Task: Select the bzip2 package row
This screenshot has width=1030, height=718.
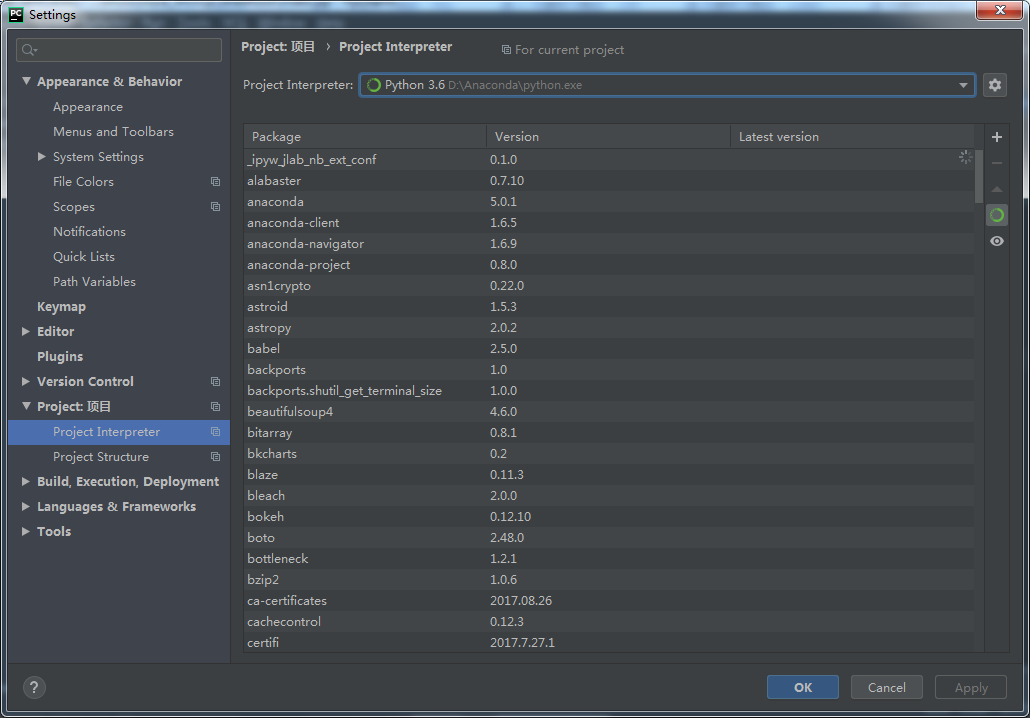Action: click(609, 580)
